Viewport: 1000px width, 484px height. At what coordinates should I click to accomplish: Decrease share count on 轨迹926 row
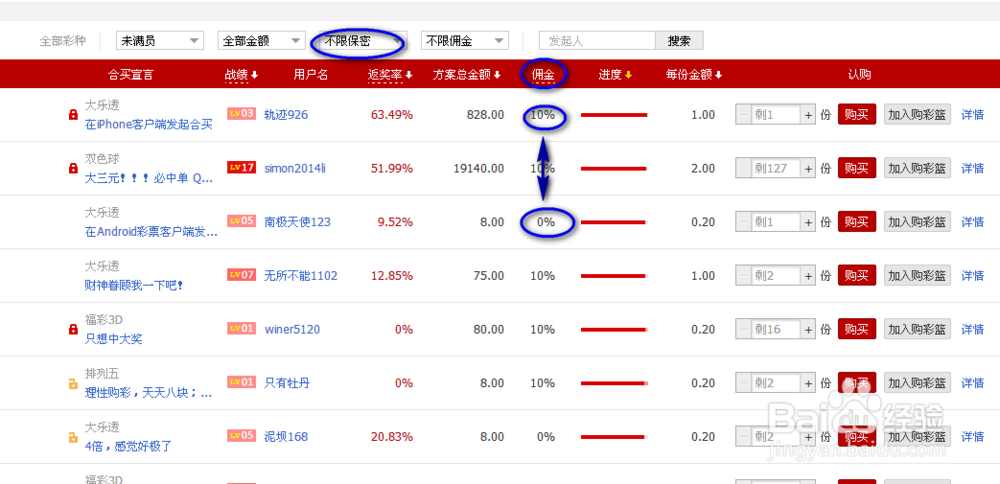pos(743,115)
